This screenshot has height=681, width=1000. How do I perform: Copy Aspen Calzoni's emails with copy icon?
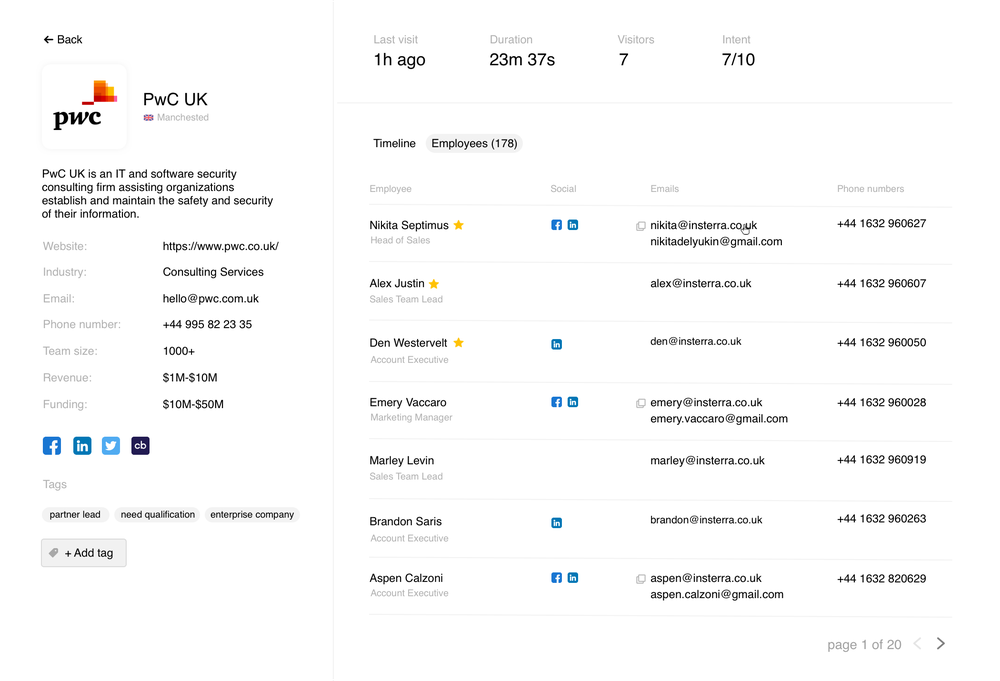click(x=640, y=579)
